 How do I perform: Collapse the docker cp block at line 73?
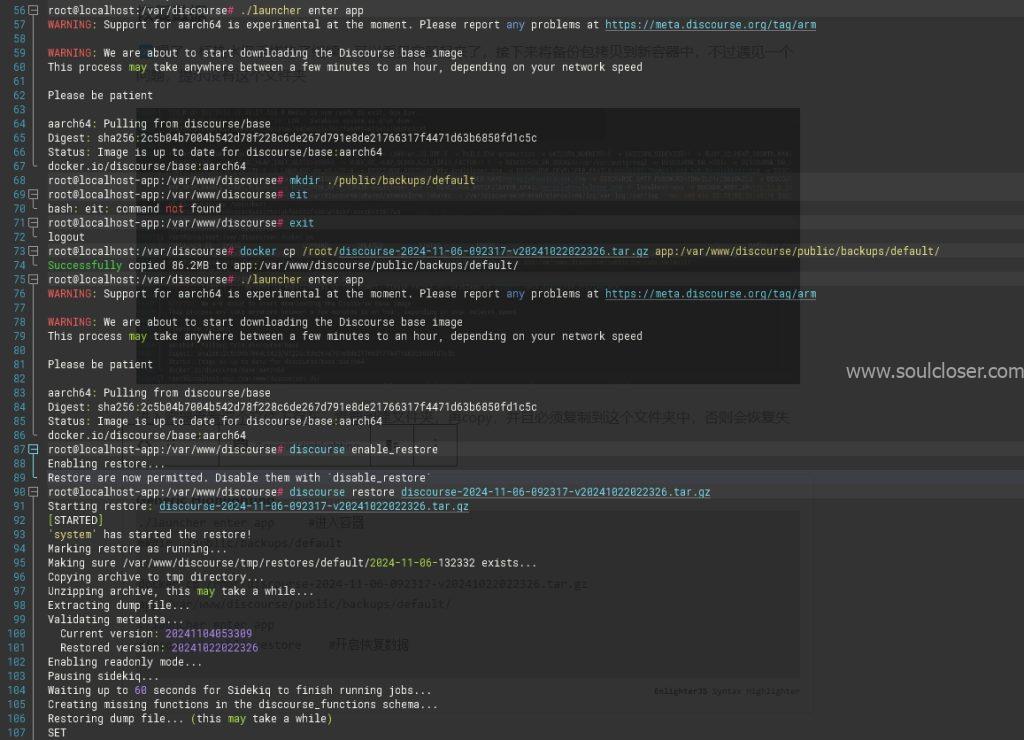pyautogui.click(x=34, y=251)
